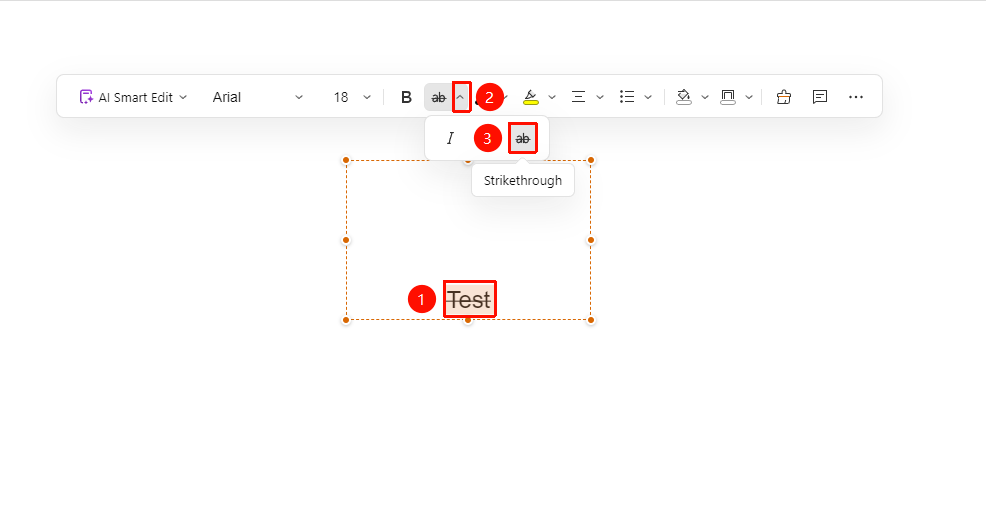
Task: Click the bullet list icon
Action: coord(627,97)
